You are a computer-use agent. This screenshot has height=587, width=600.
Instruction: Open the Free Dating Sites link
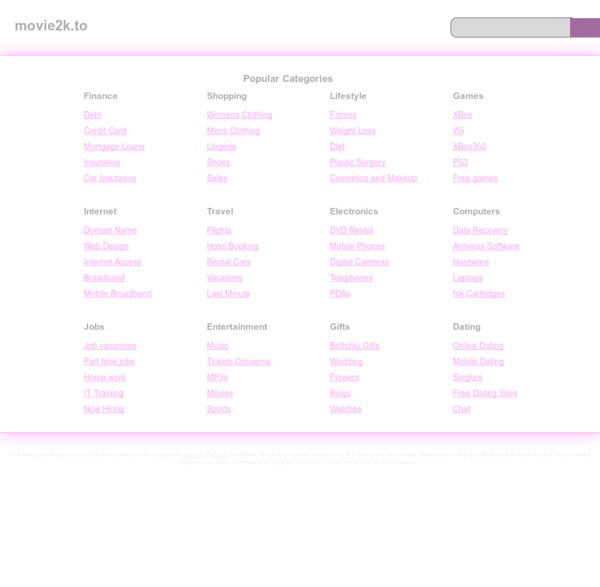(485, 394)
